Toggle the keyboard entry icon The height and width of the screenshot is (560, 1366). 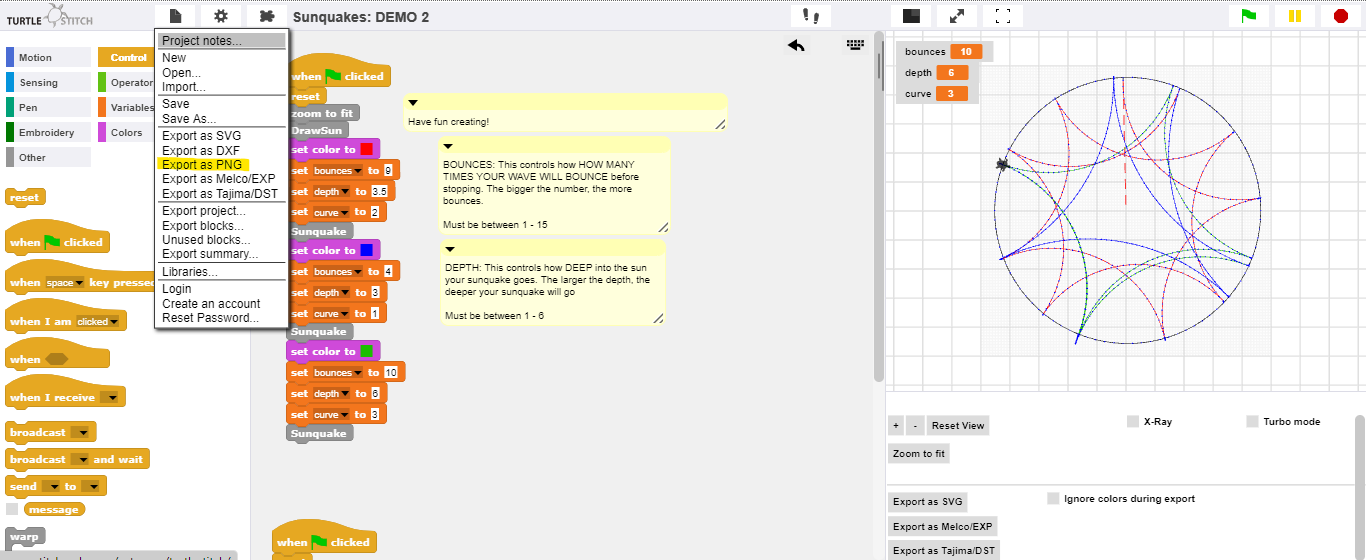855,44
